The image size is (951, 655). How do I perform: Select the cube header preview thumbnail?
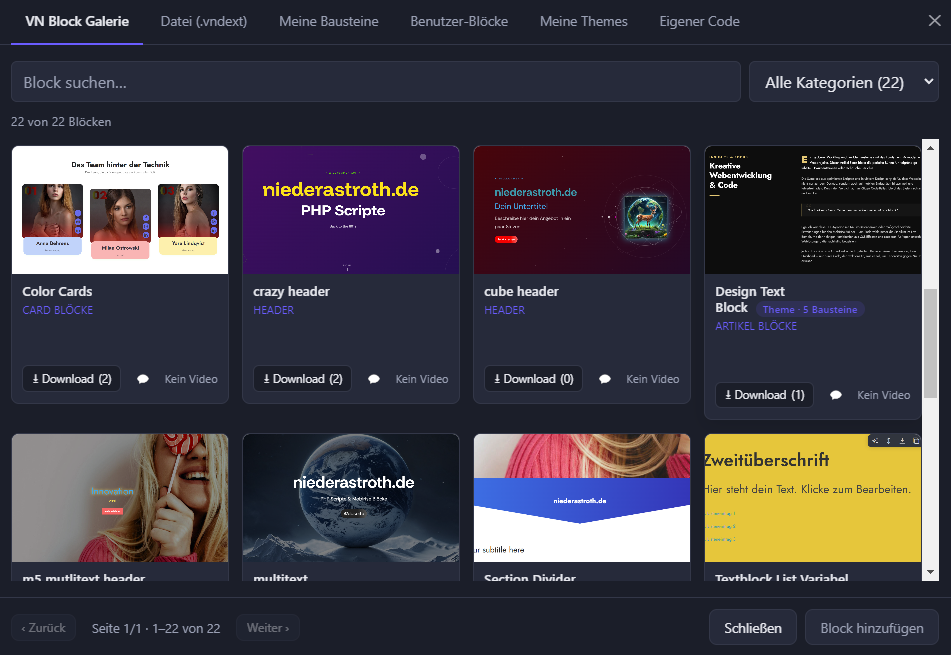point(582,210)
